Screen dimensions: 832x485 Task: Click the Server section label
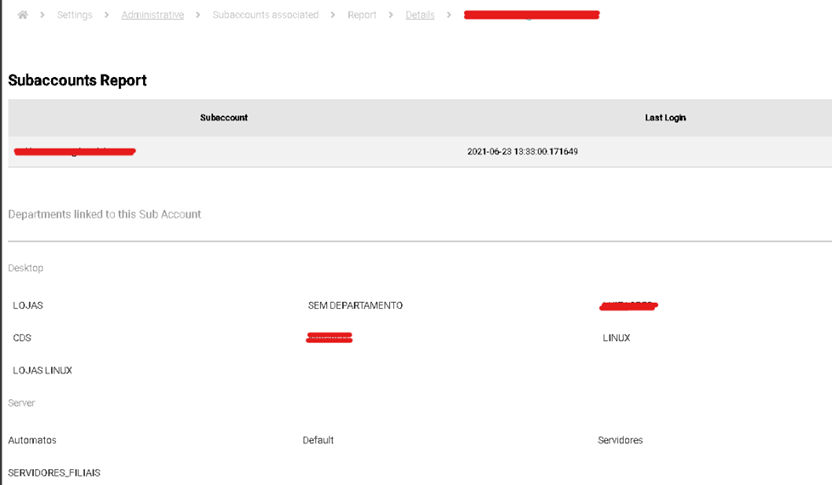22,402
